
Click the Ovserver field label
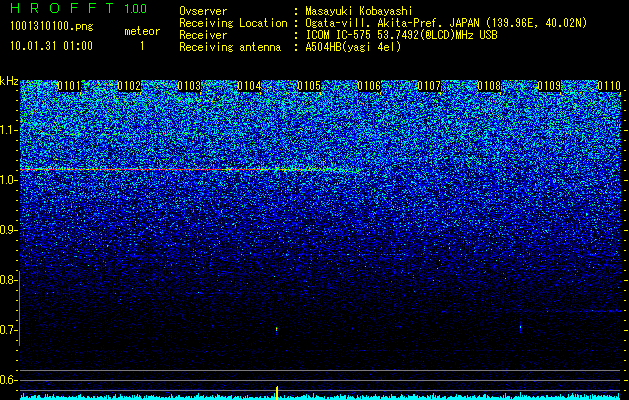[x=203, y=11]
